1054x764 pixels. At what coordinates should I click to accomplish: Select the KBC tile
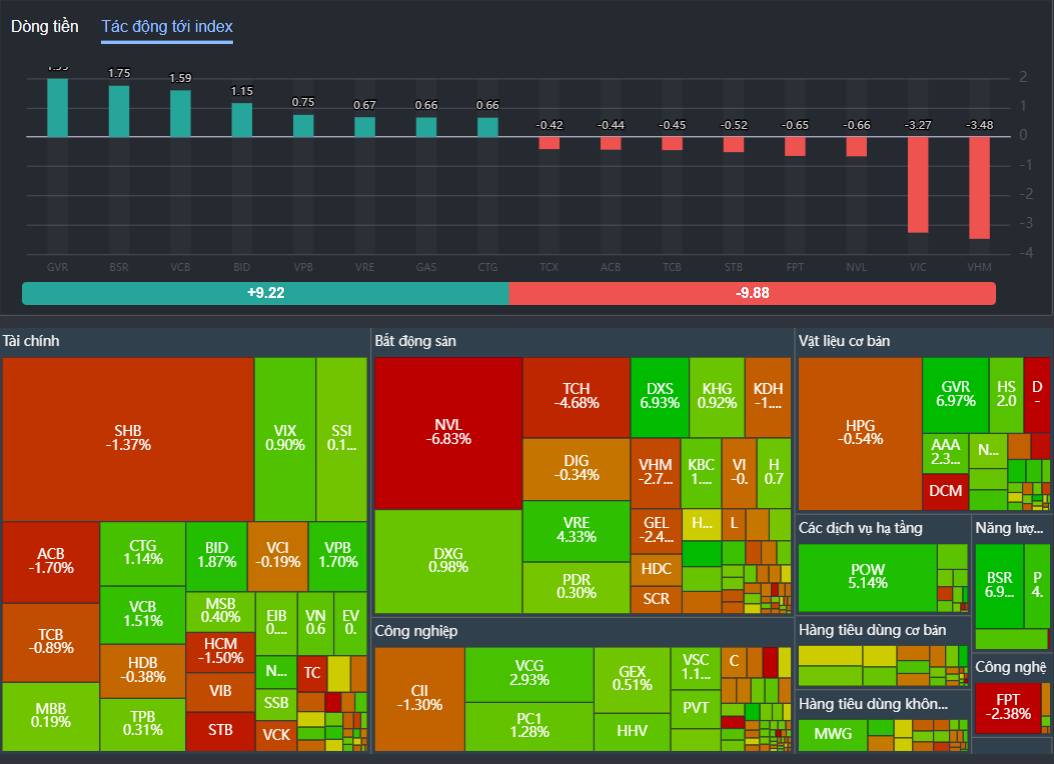pyautogui.click(x=701, y=473)
